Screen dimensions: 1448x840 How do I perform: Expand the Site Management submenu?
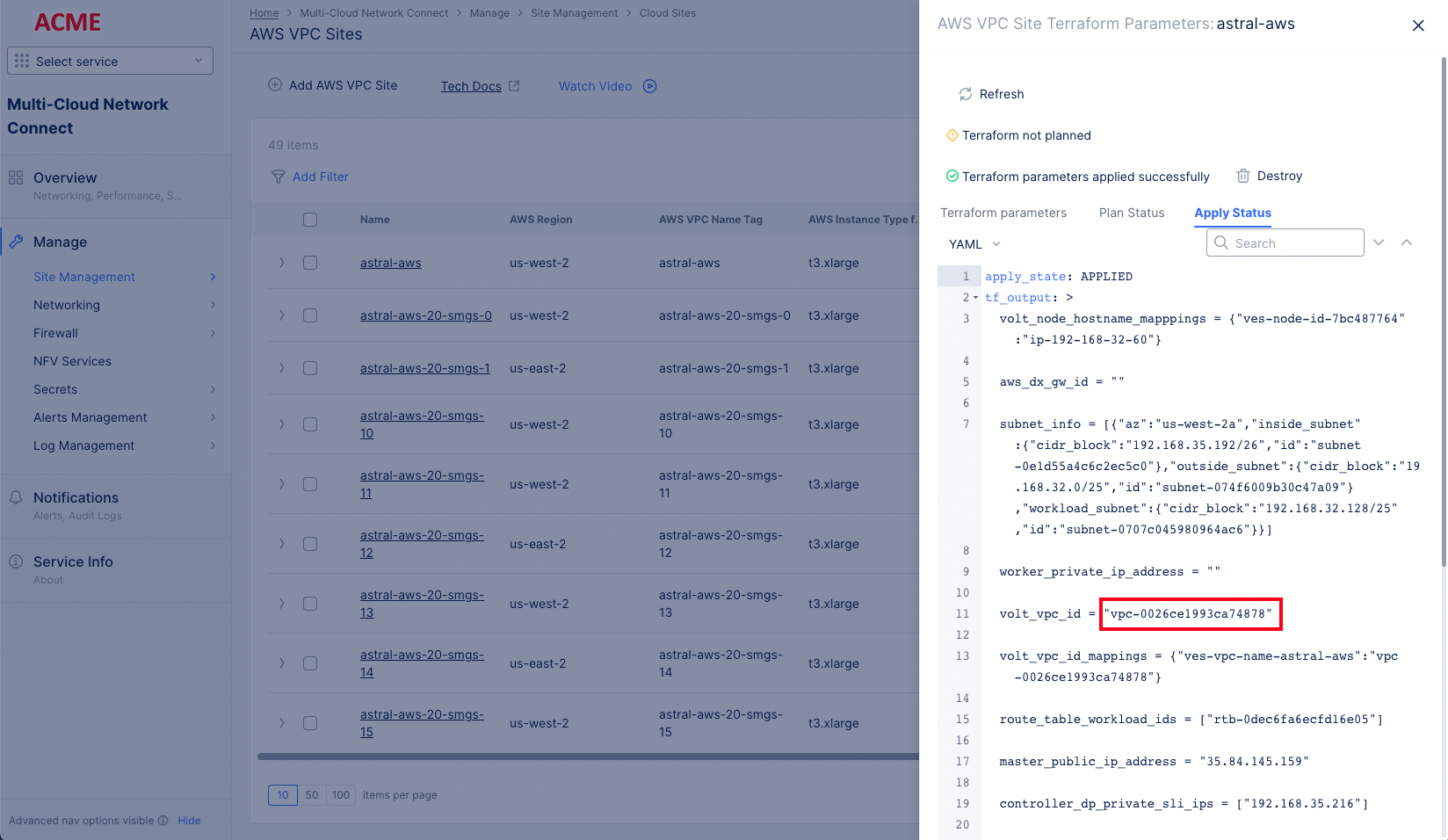coord(212,277)
